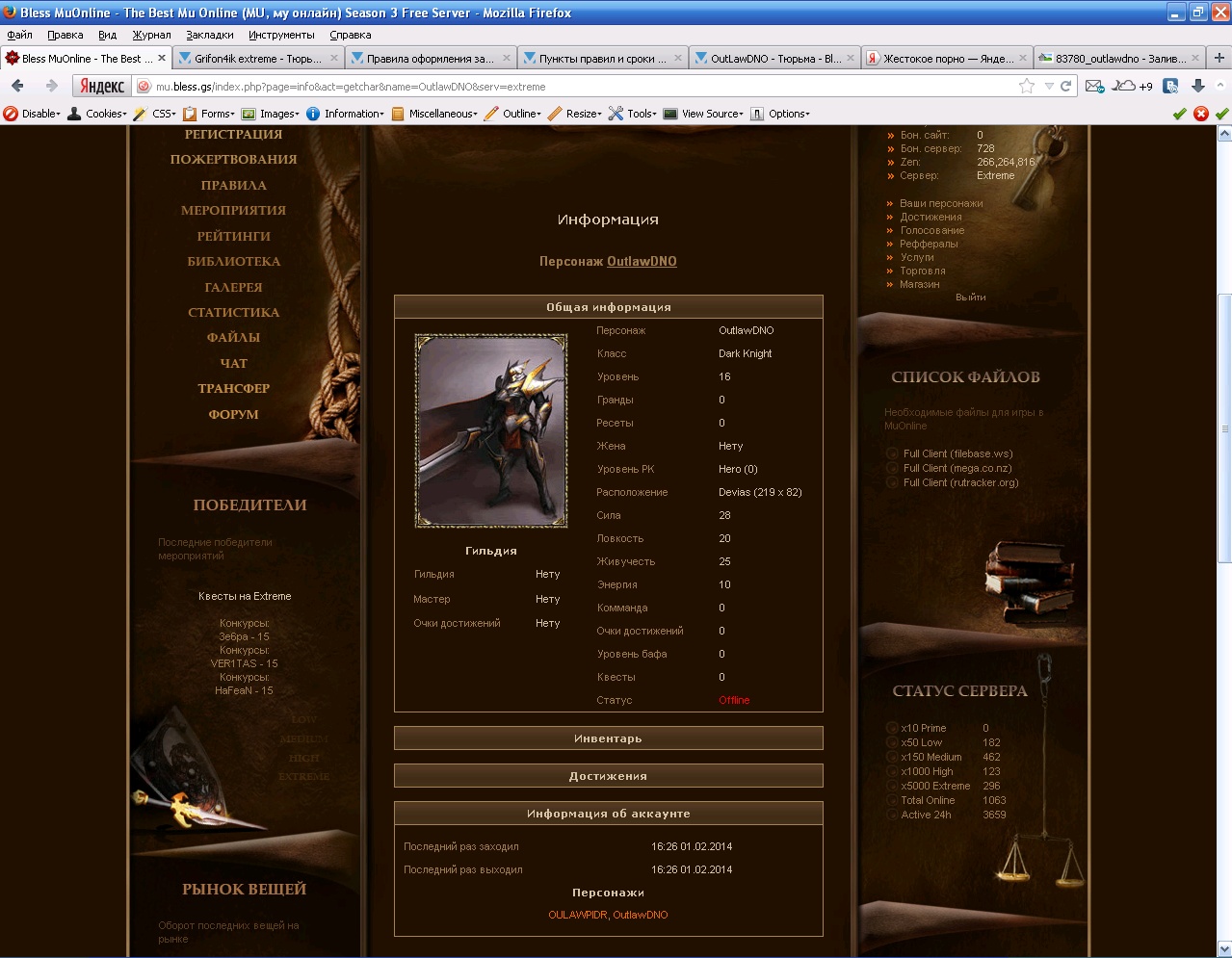Click the Cookies toolbar icon
This screenshot has width=1232, height=958.
[x=74, y=114]
